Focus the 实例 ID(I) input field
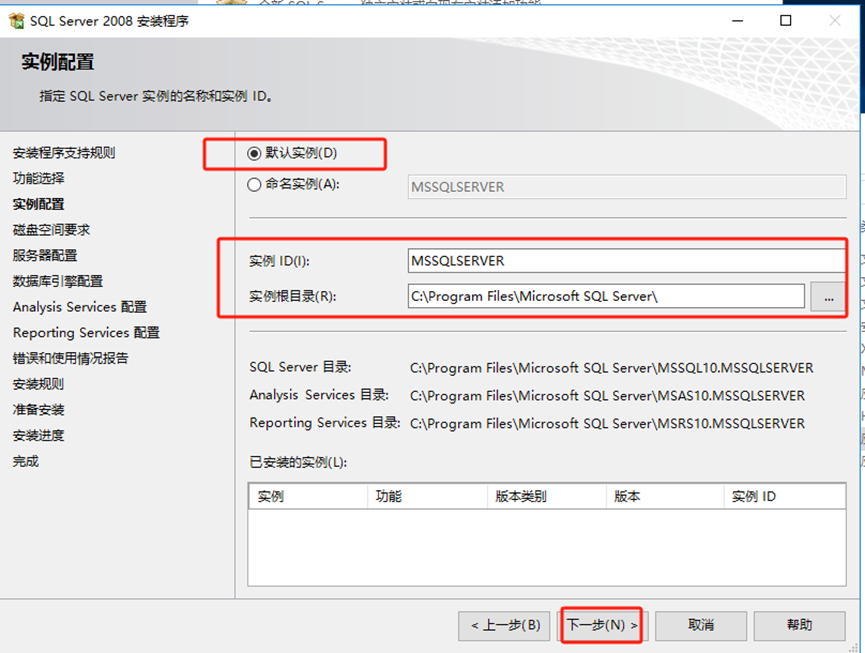865x653 pixels. 627,261
